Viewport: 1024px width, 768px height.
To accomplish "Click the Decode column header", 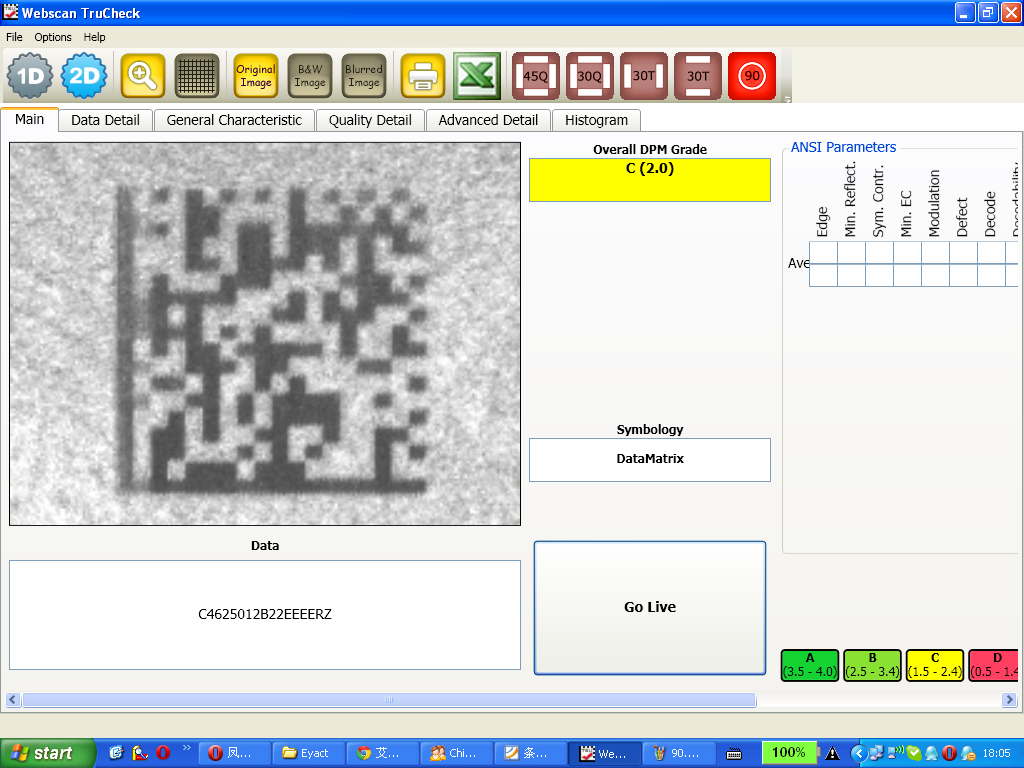I will 990,214.
